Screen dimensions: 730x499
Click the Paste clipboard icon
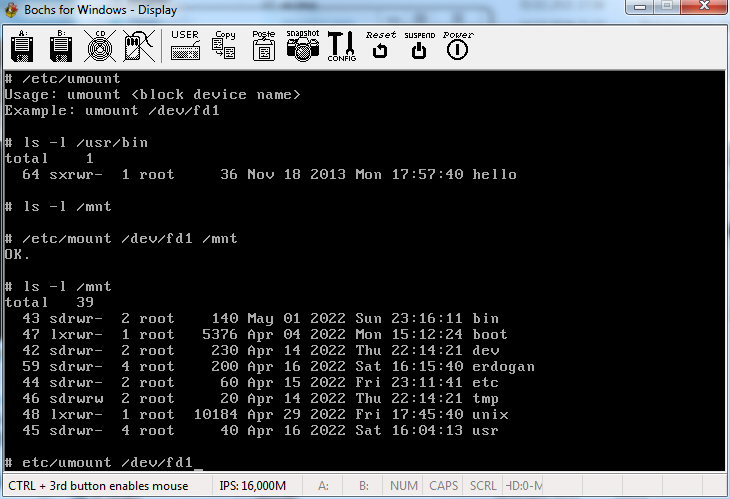(263, 46)
